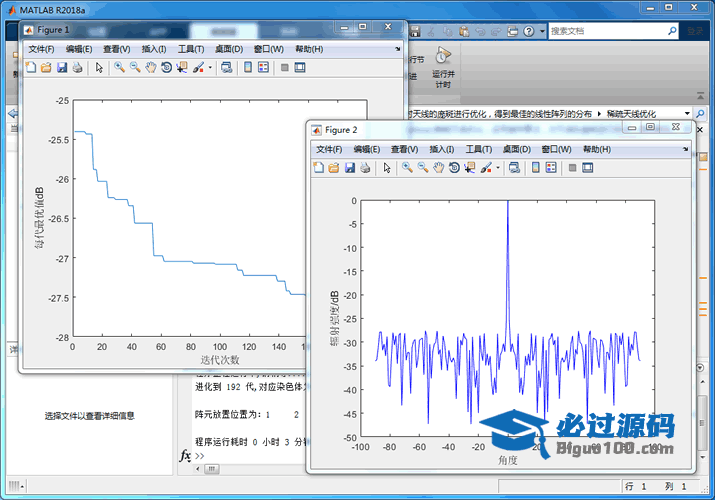Enable the Pan hand tool in Figure 1
Image resolution: width=715 pixels, height=500 pixels.
150,67
